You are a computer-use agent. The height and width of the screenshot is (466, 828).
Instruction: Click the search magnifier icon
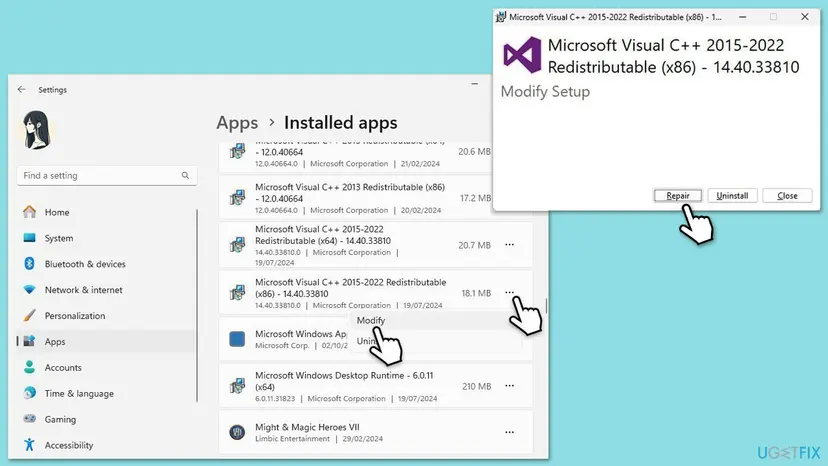coord(185,175)
